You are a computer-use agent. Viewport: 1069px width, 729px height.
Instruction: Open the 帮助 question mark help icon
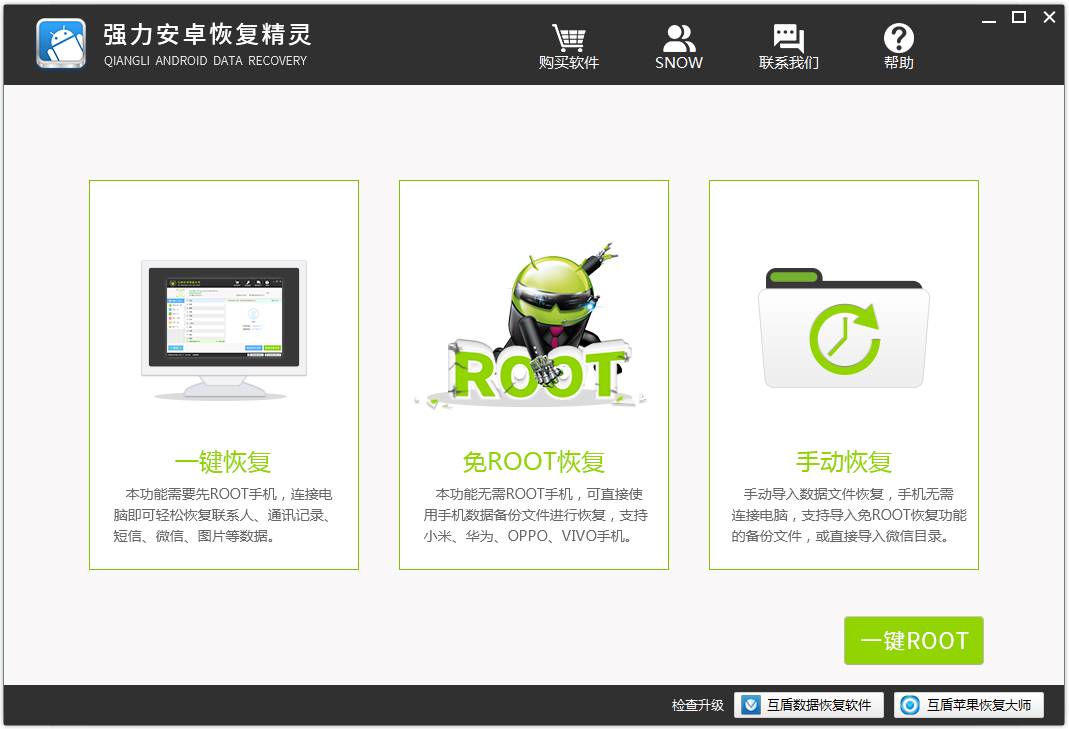click(898, 38)
